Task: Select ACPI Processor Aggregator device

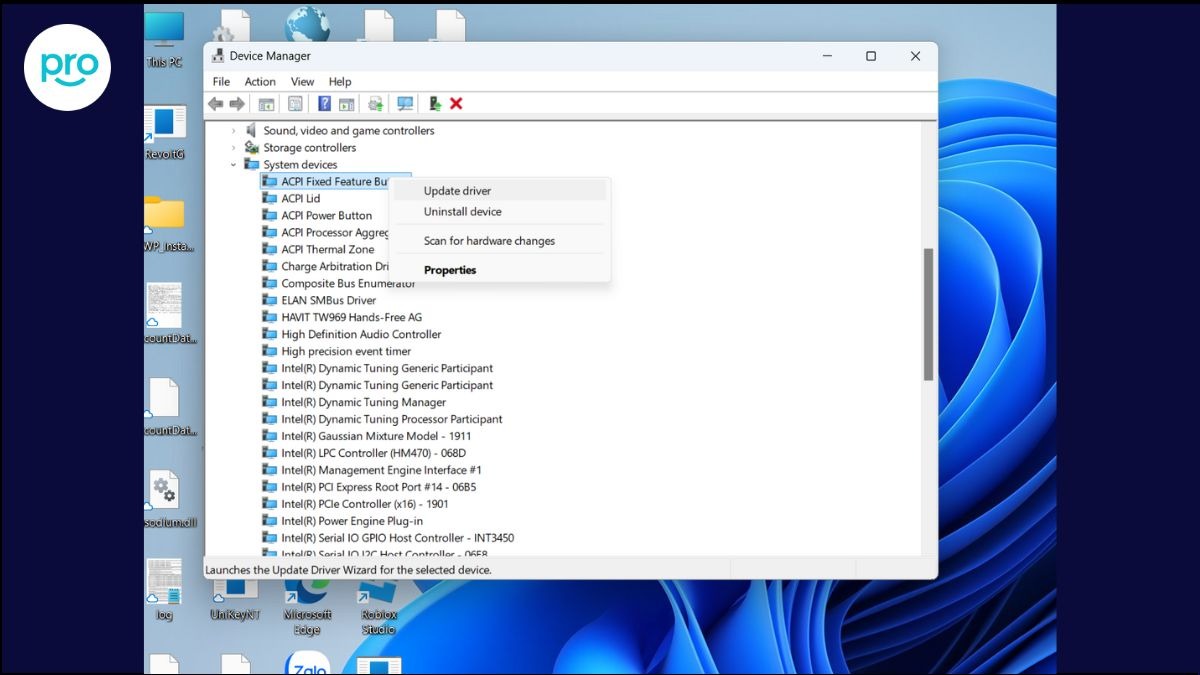Action: coord(335,233)
